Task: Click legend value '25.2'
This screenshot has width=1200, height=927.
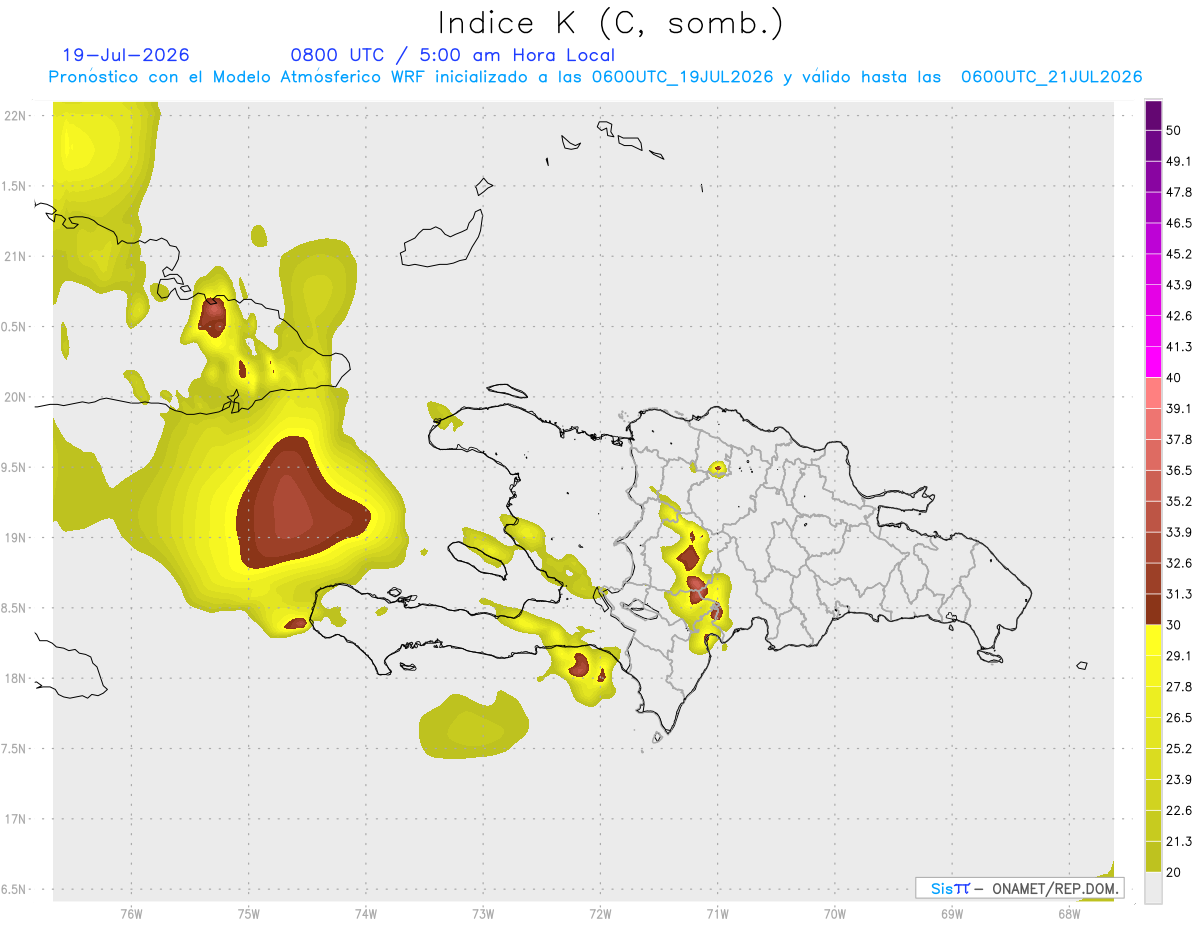Action: pyautogui.click(x=1179, y=749)
